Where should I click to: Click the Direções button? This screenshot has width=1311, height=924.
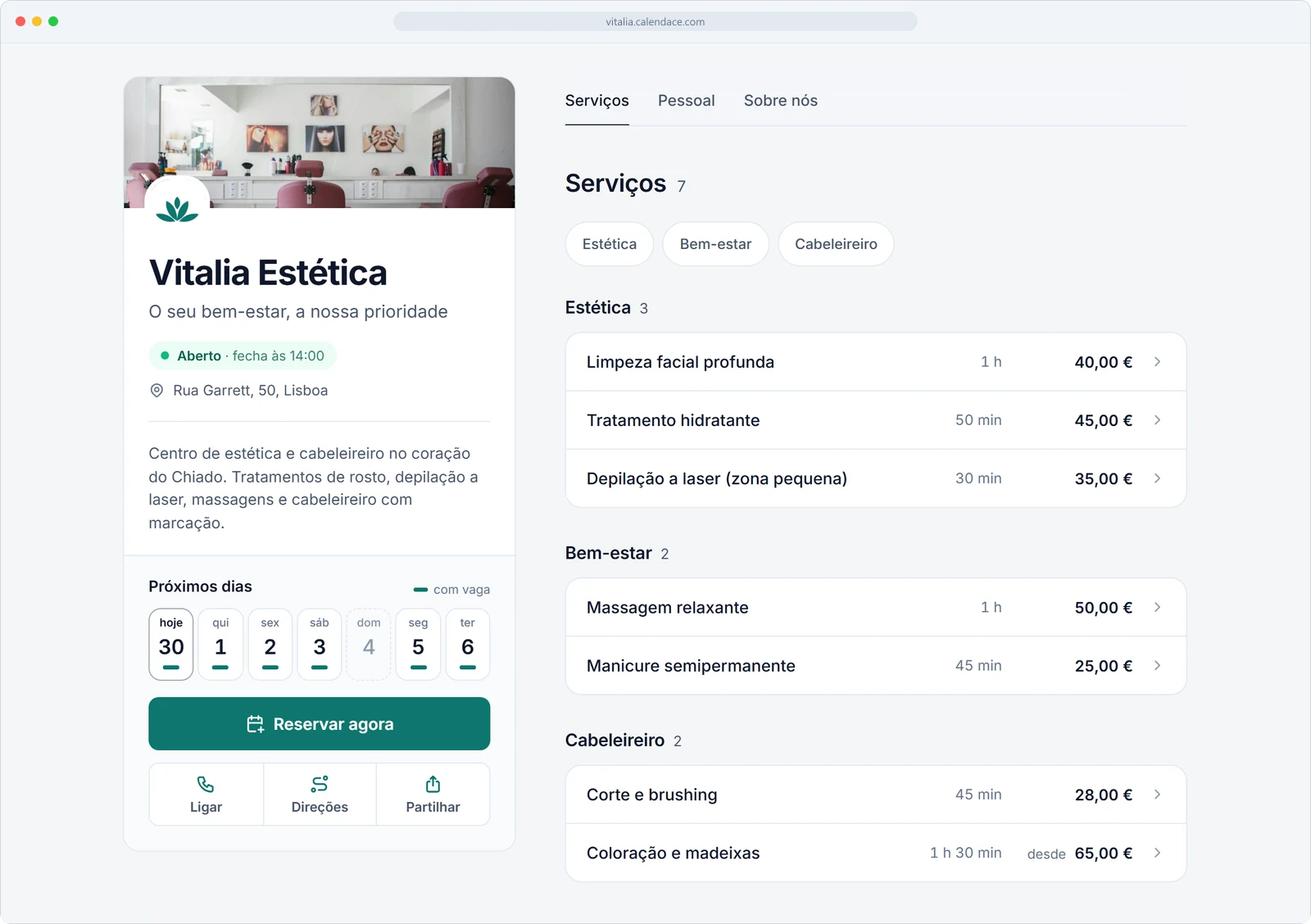tap(320, 795)
